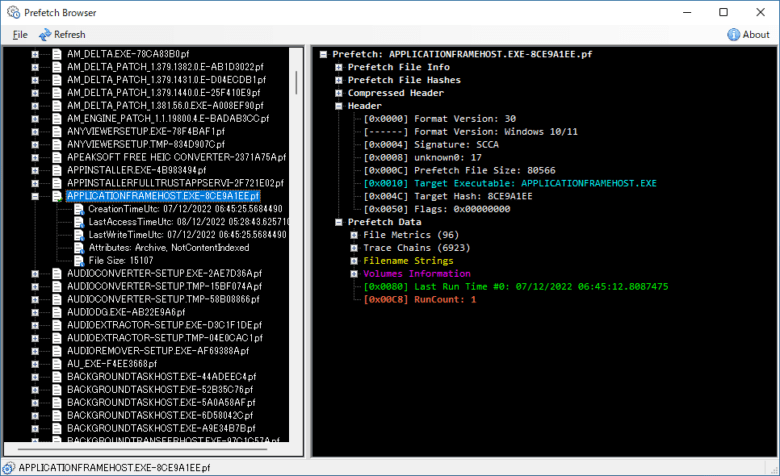Image resolution: width=780 pixels, height=476 pixels.
Task: Click the Refresh toolbar button
Action: [62, 34]
